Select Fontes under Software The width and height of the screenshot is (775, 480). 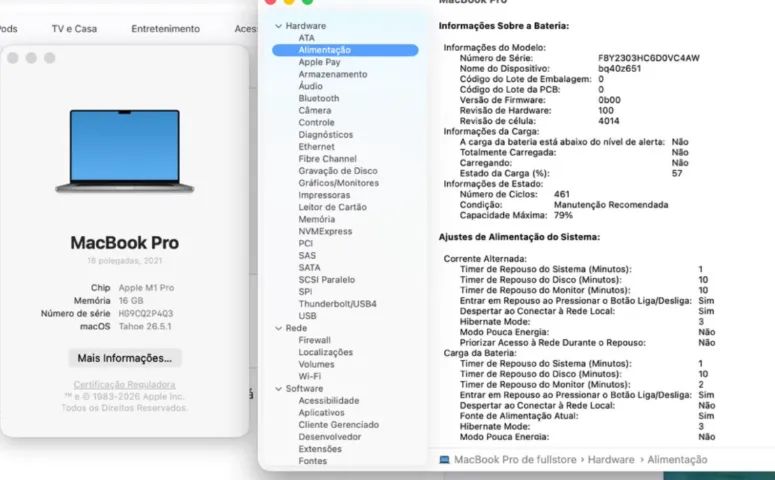click(312, 461)
